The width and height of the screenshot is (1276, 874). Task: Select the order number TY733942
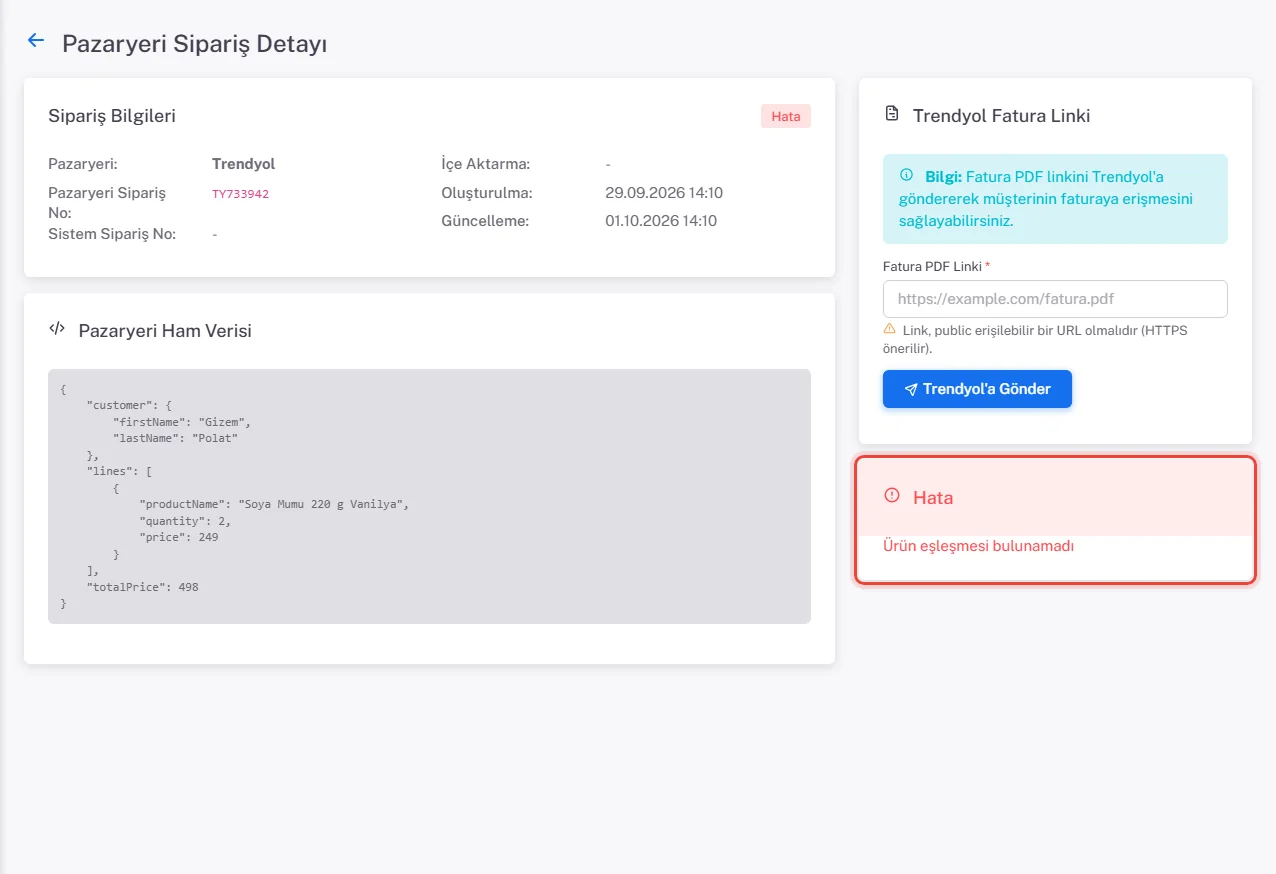pyautogui.click(x=240, y=194)
